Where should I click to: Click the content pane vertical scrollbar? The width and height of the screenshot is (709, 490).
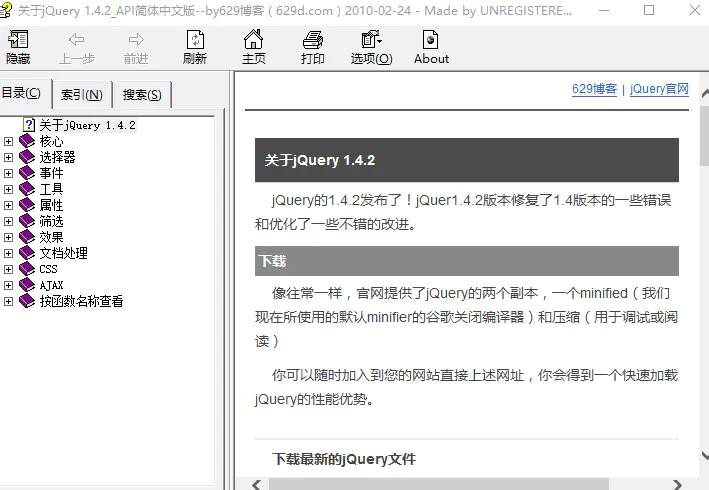703,300
